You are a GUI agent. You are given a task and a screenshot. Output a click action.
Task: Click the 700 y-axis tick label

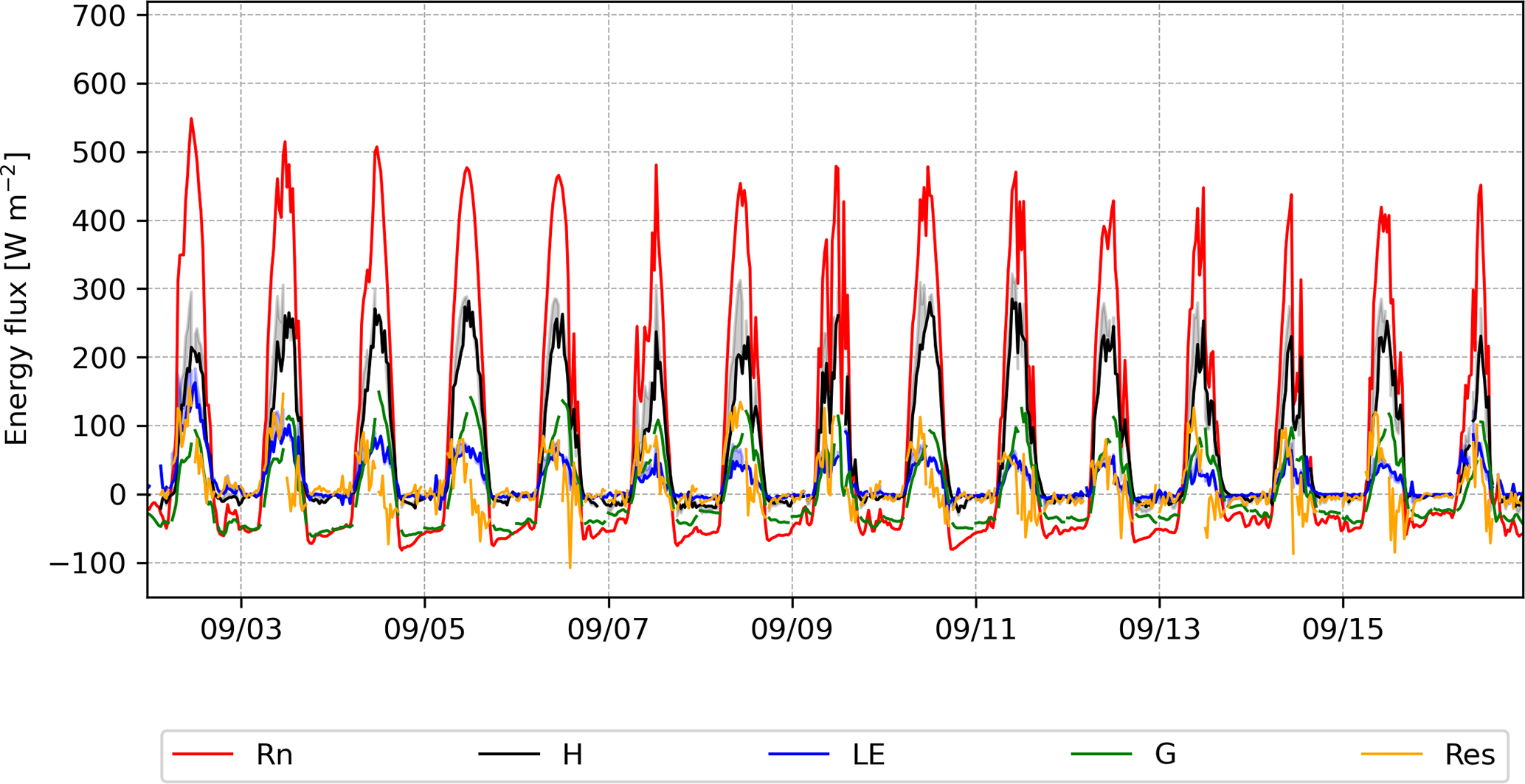pyautogui.click(x=99, y=16)
